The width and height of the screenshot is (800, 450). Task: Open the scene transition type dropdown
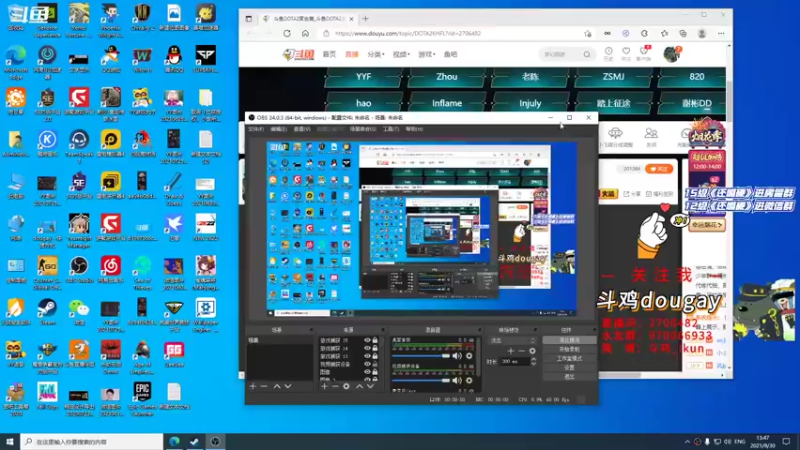point(512,340)
